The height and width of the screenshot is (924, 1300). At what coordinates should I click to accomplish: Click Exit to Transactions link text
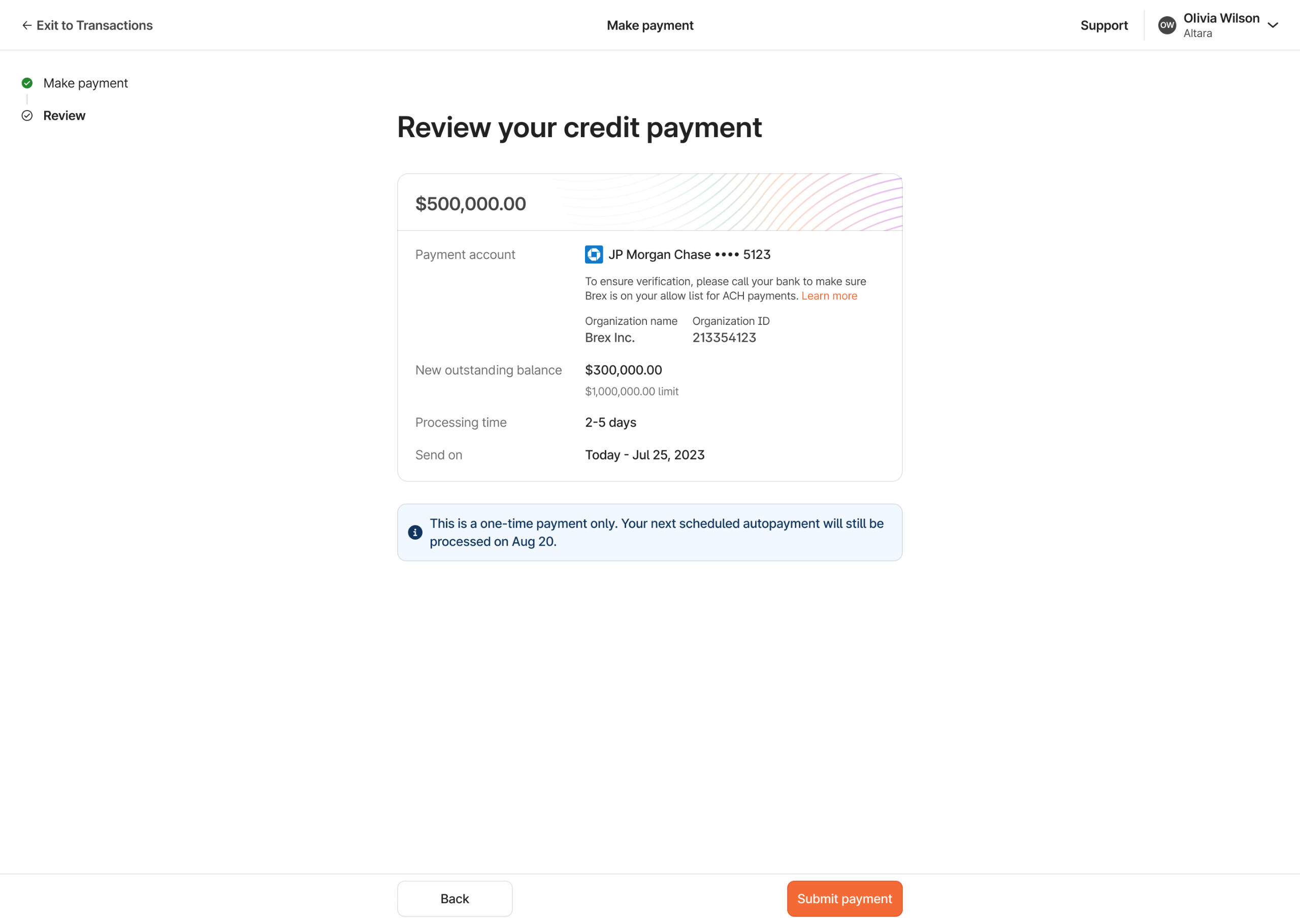pyautogui.click(x=94, y=25)
